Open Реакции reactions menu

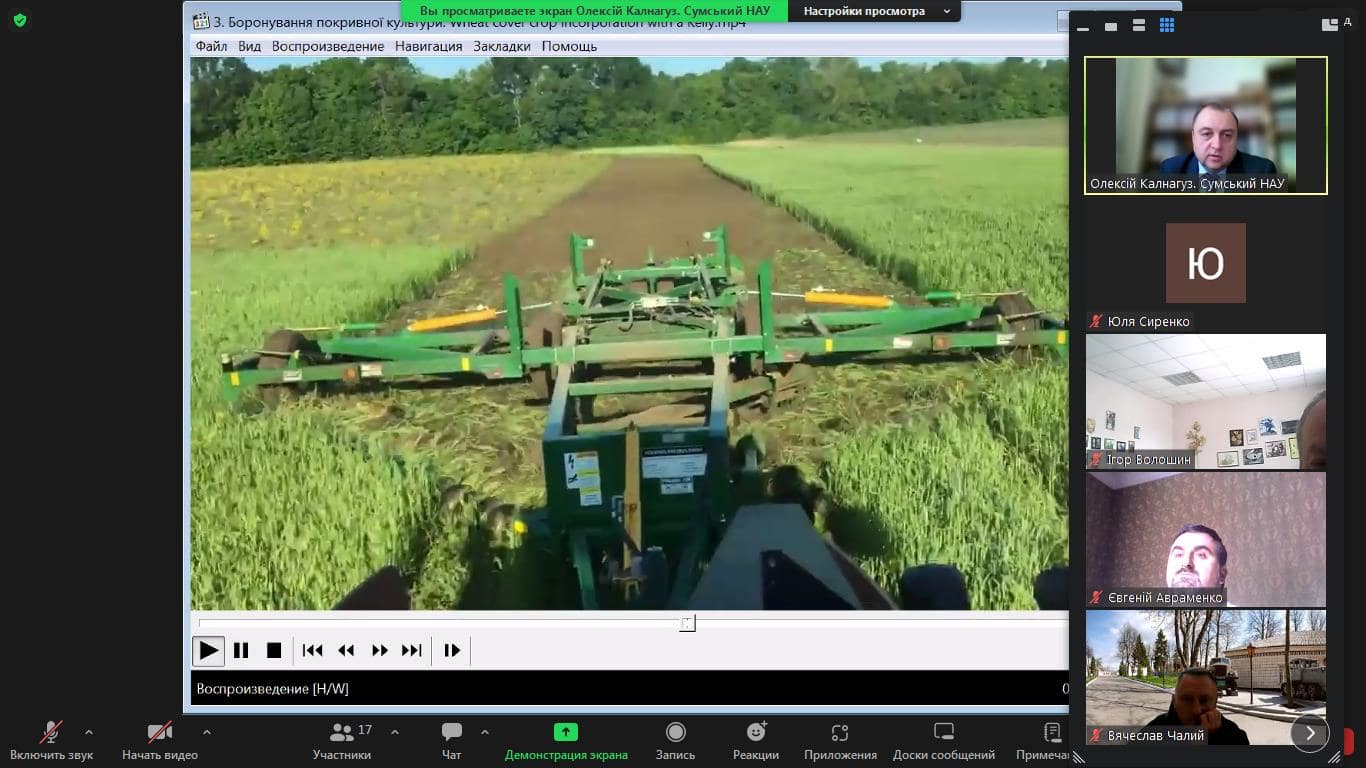pyautogui.click(x=756, y=740)
